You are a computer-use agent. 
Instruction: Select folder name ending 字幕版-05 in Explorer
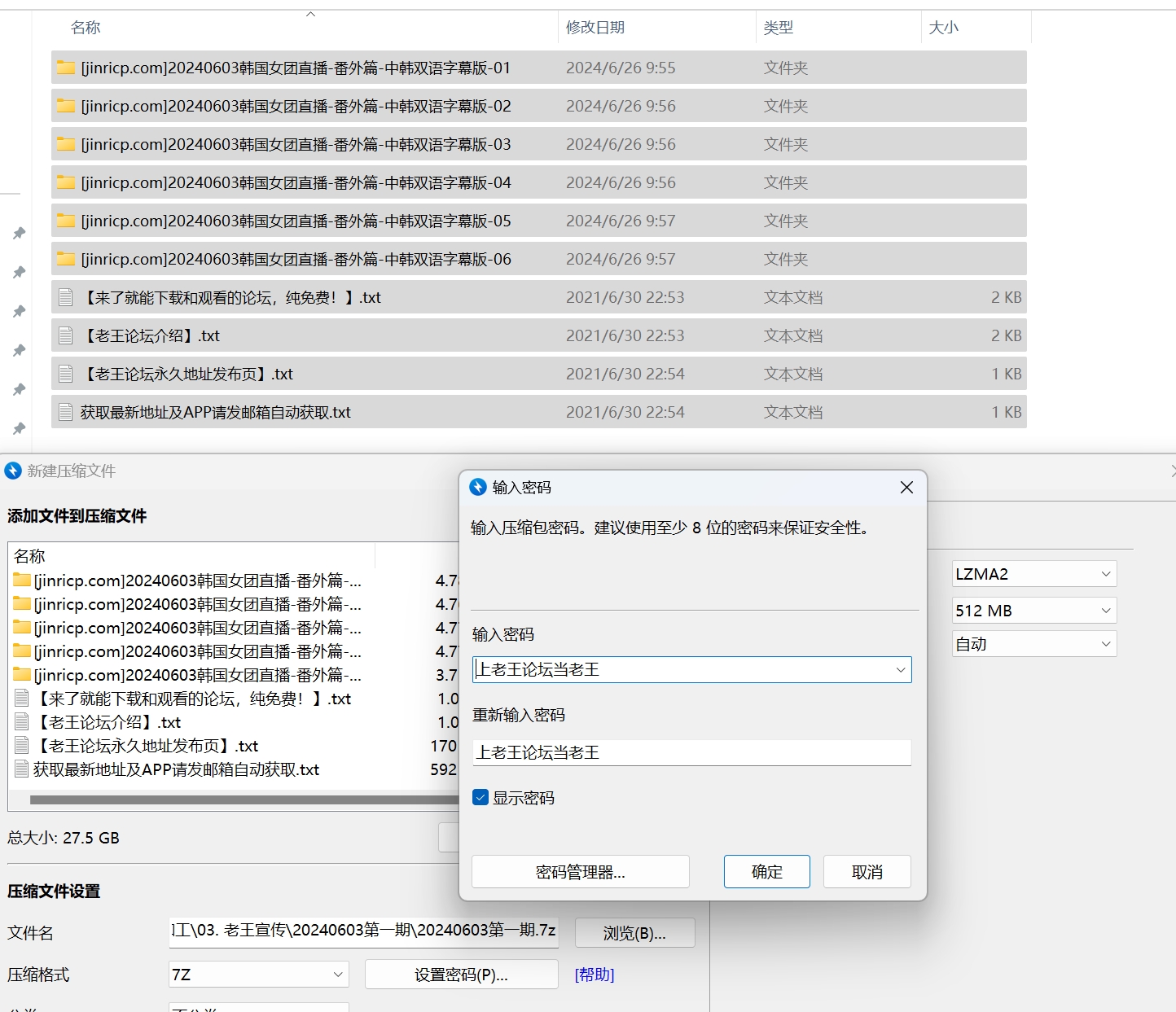point(296,221)
